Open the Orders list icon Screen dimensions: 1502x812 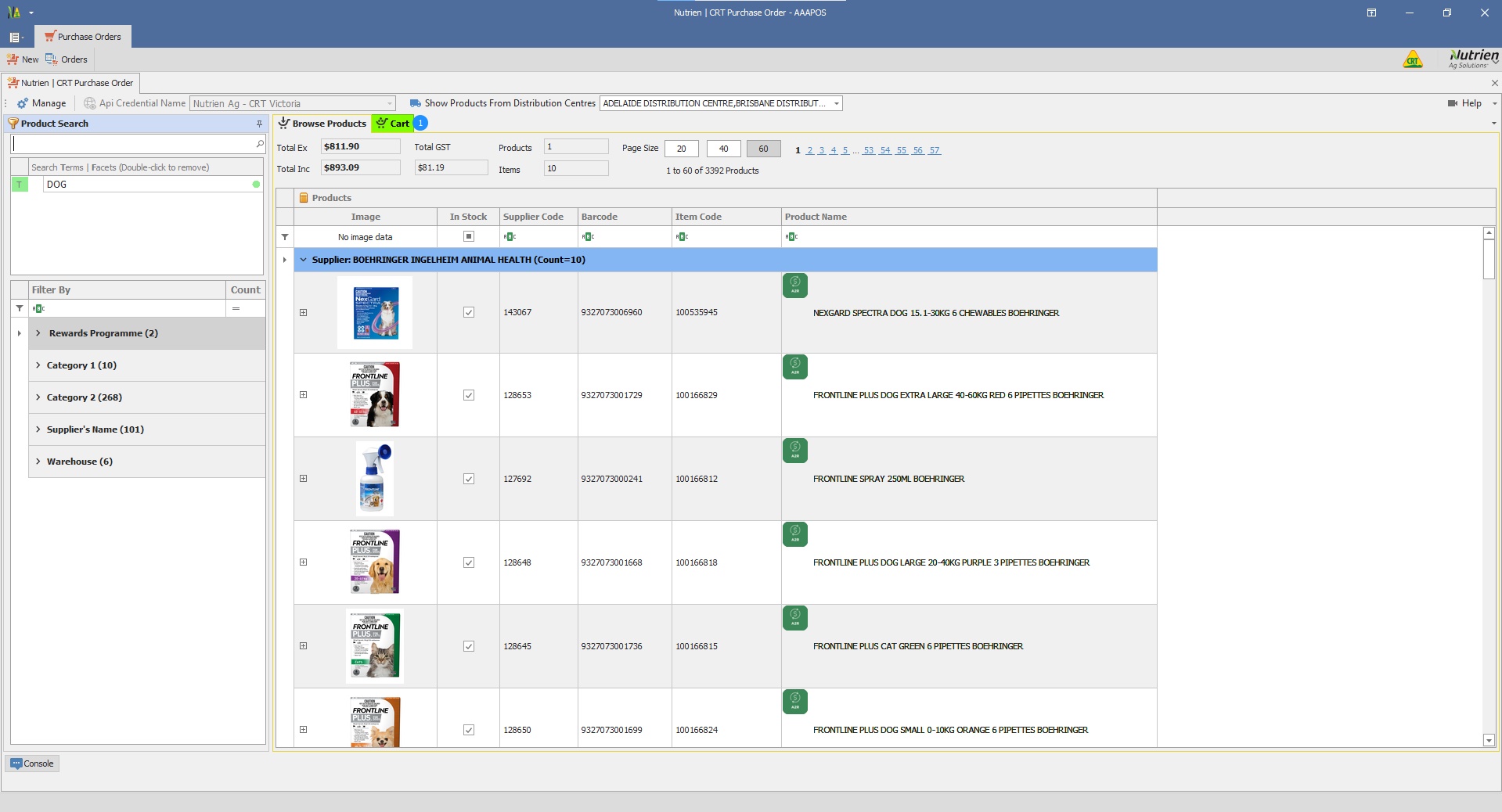tap(52, 59)
